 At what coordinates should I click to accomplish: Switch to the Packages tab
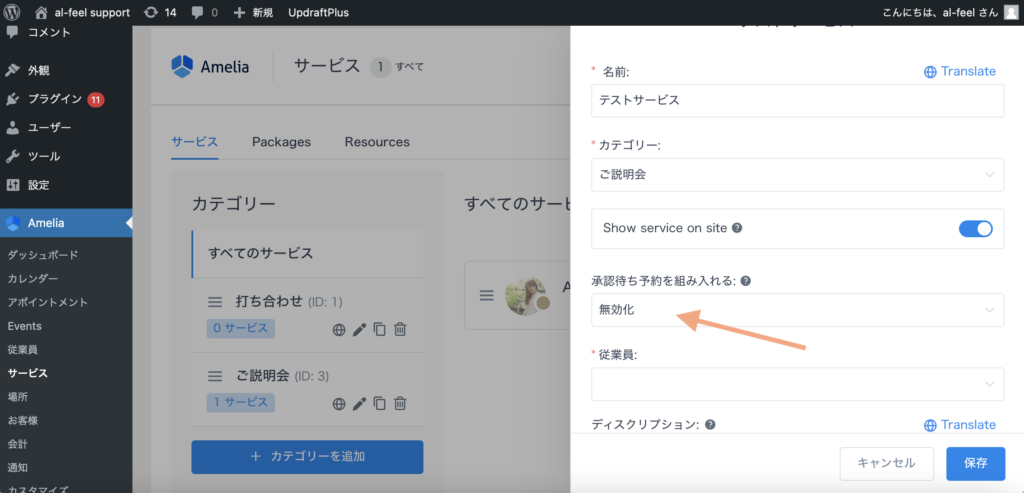pyautogui.click(x=281, y=142)
